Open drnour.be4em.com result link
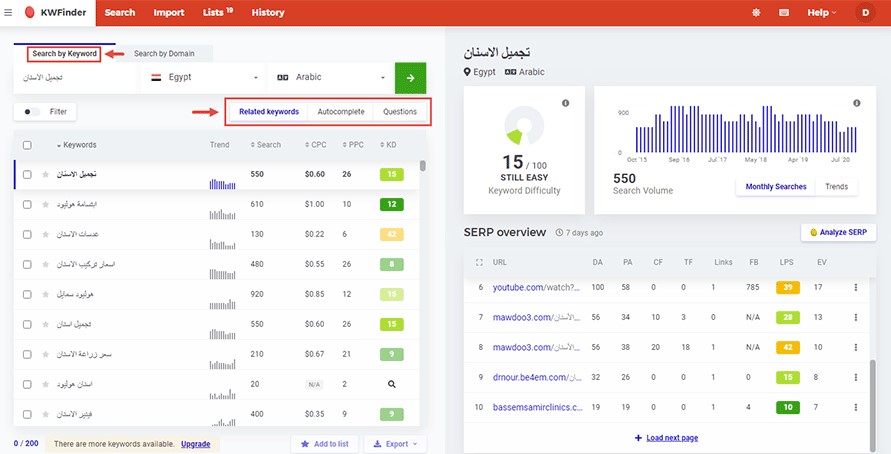Image resolution: width=891 pixels, height=454 pixels. click(x=538, y=377)
